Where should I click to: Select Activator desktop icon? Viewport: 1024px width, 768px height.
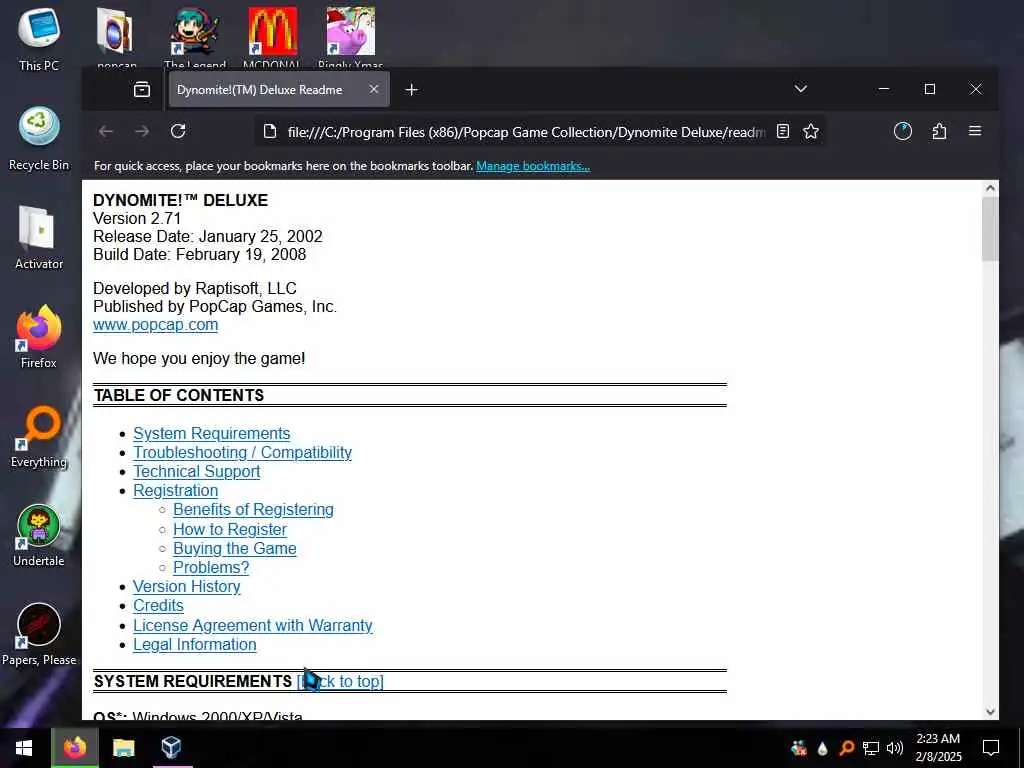pyautogui.click(x=39, y=238)
